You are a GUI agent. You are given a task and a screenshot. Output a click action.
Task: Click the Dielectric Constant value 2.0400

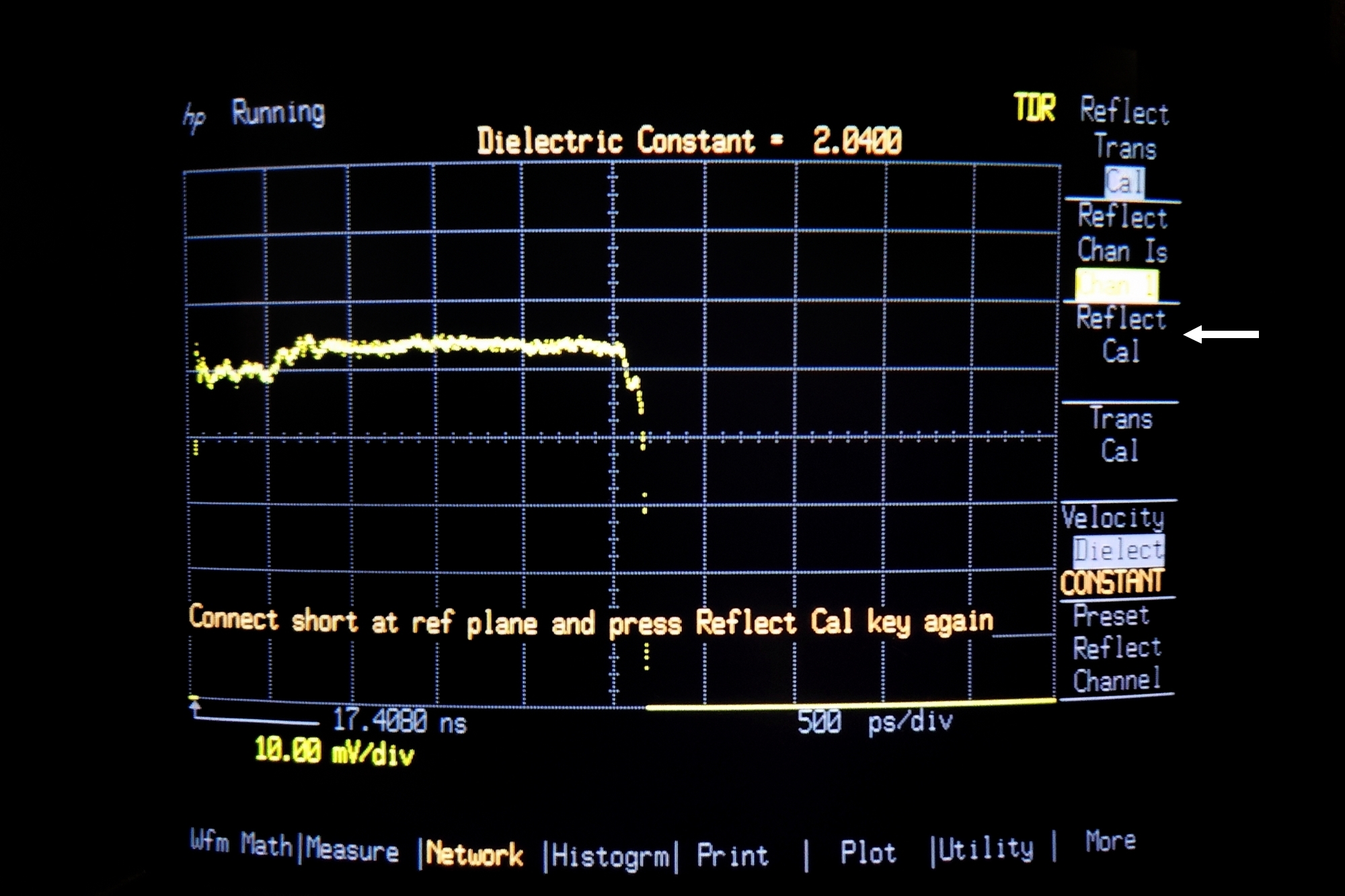[x=857, y=141]
